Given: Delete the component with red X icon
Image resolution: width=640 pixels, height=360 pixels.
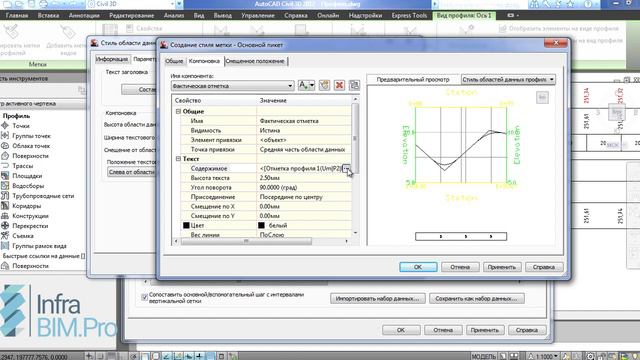Looking at the screenshot, I should (339, 85).
